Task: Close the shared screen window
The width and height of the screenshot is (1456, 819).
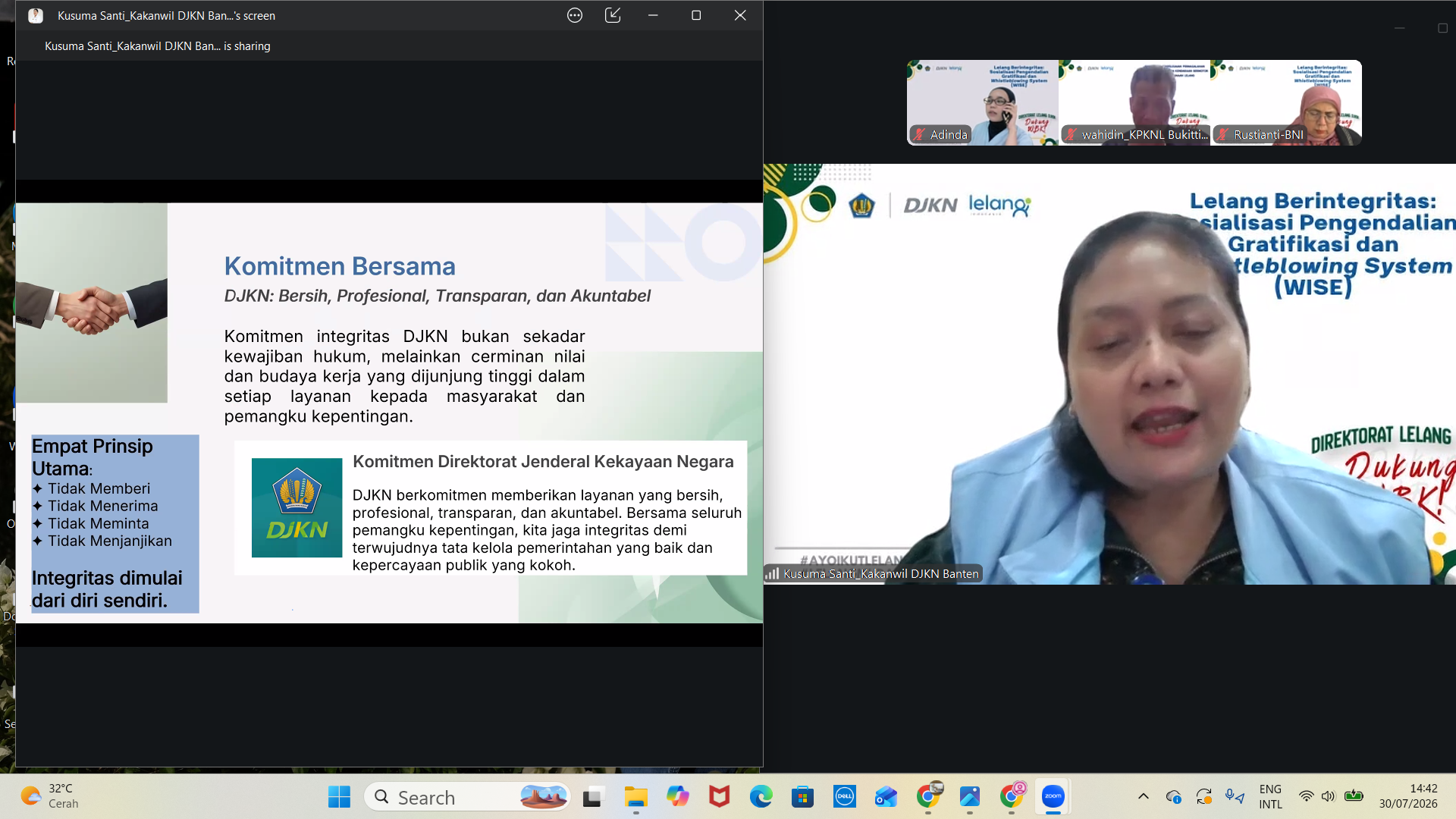Action: point(740,15)
